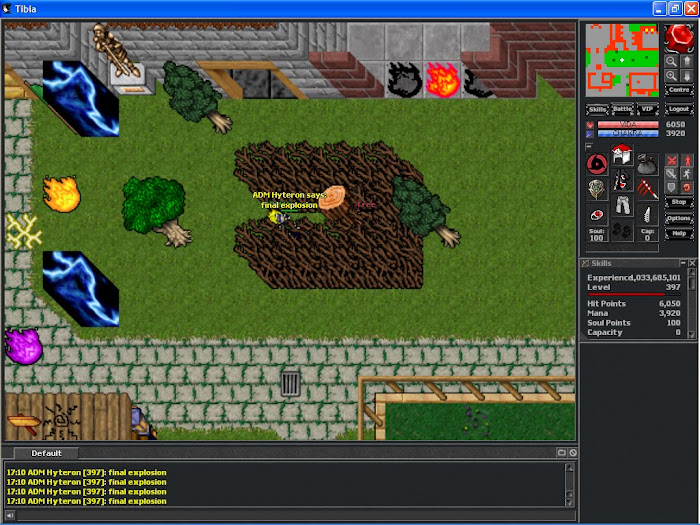Click the warrior statue near the wall
700x525 pixels.
click(x=115, y=51)
